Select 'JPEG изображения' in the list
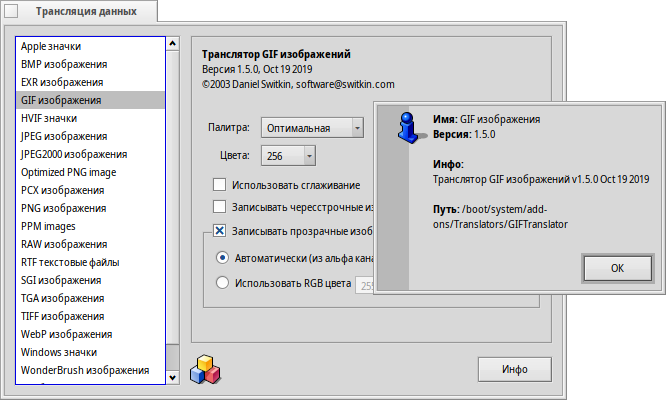666x400 pixels. tap(64, 136)
